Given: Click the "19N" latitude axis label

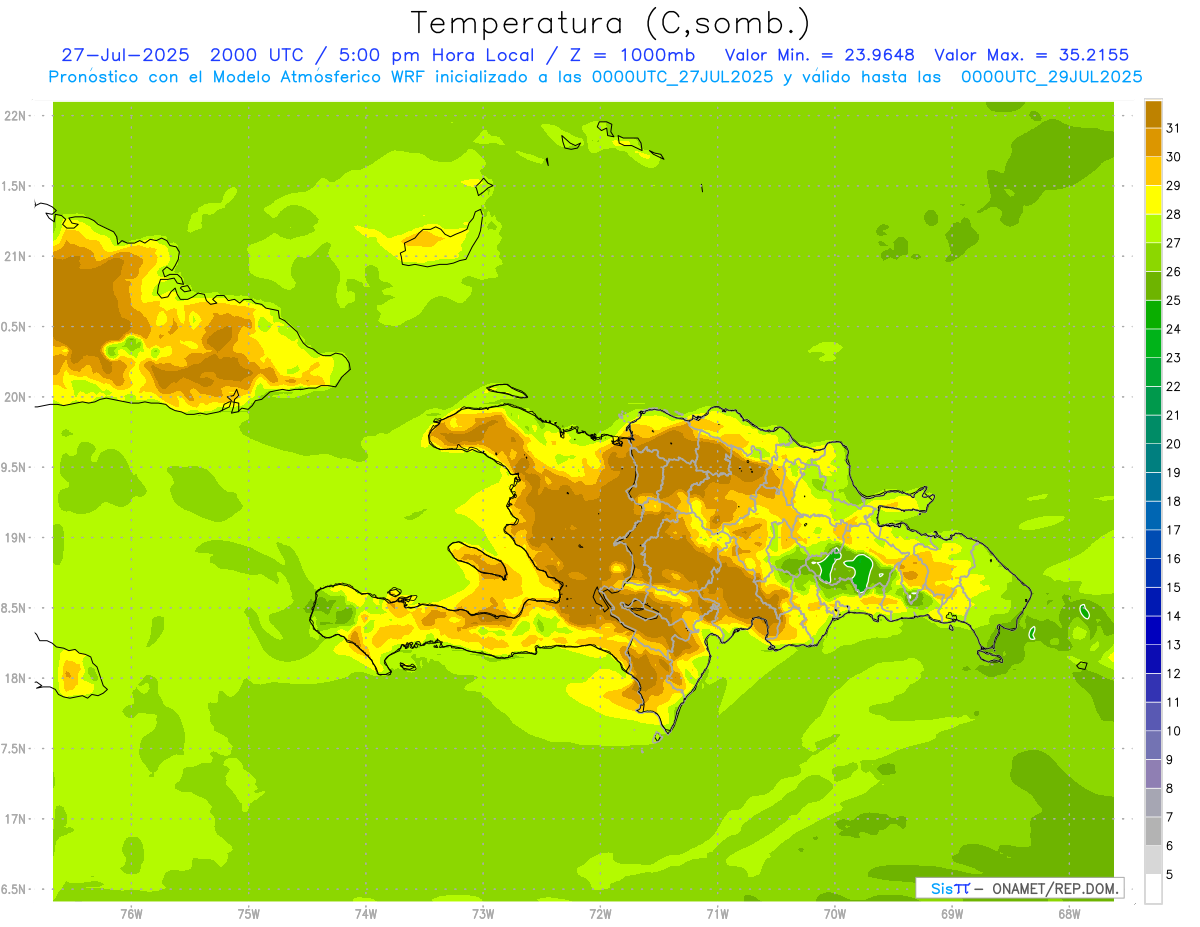Looking at the screenshot, I should pyautogui.click(x=16, y=538).
